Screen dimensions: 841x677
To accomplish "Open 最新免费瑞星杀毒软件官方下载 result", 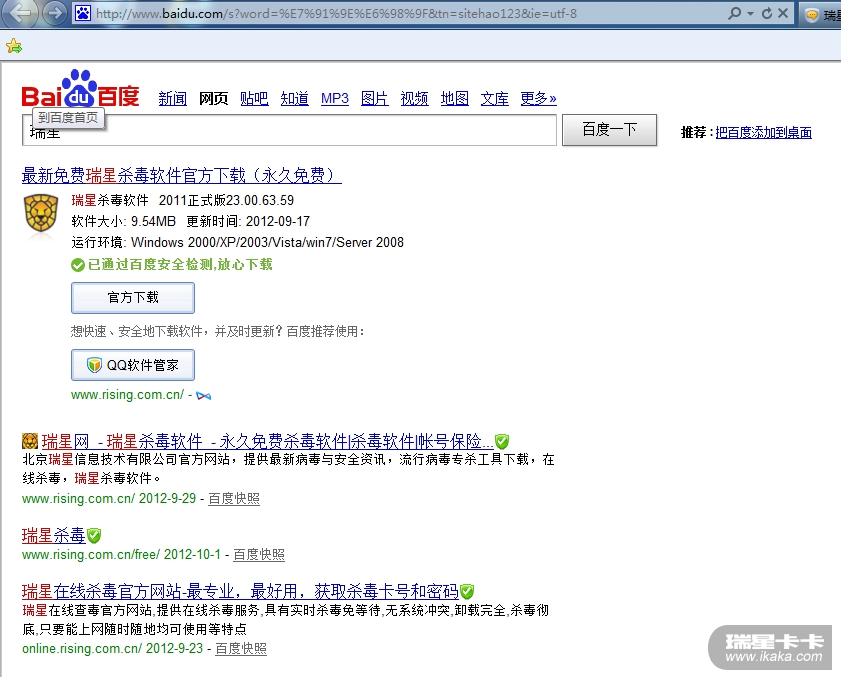I will coord(181,175).
